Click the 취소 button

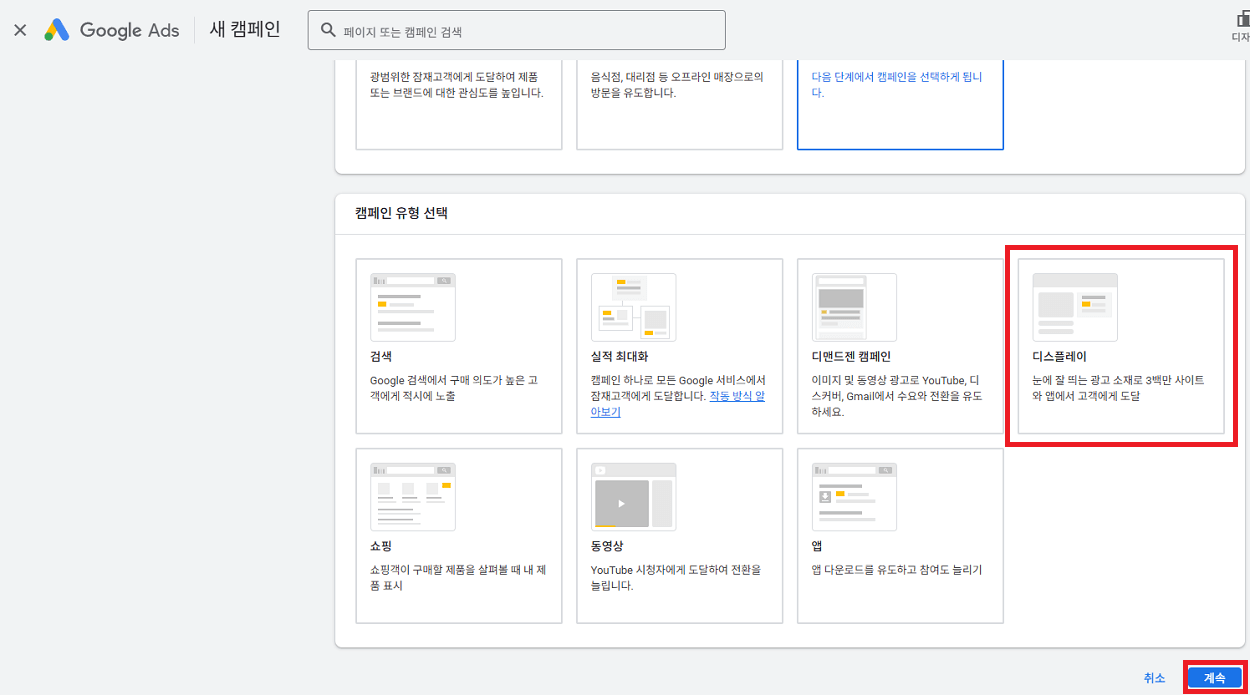1154,678
